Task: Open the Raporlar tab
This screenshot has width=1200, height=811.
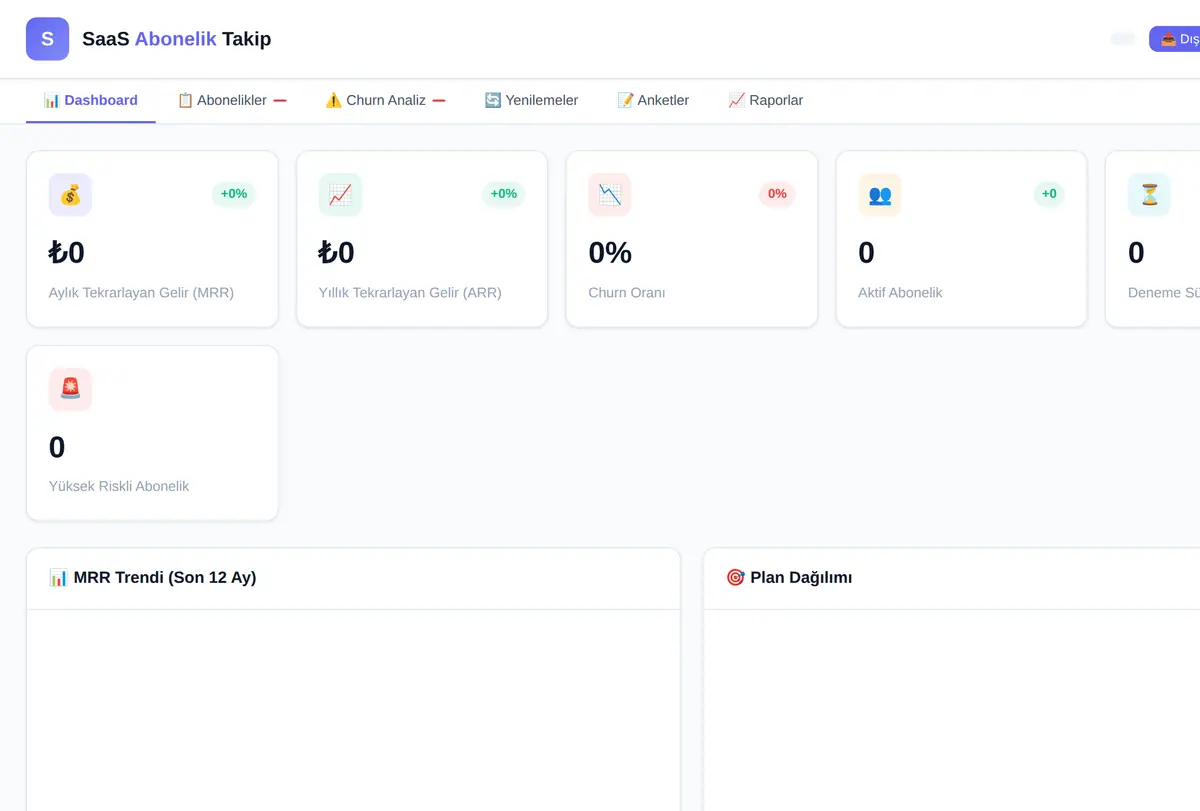Action: tap(766, 100)
